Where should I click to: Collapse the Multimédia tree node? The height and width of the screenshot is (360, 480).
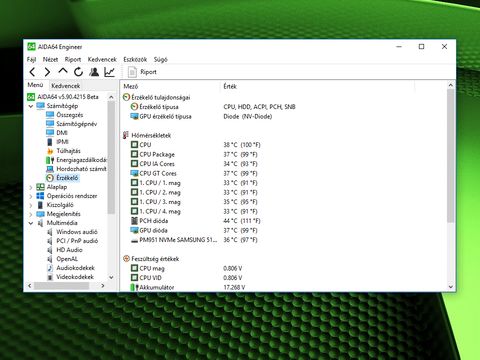click(x=31, y=223)
